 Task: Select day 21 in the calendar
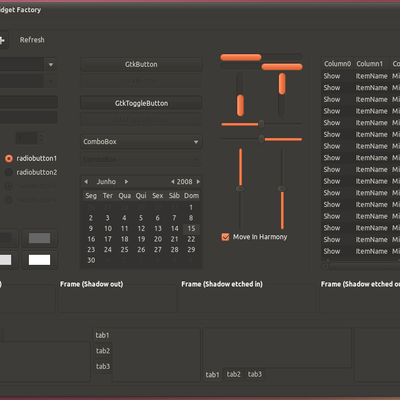point(174,239)
